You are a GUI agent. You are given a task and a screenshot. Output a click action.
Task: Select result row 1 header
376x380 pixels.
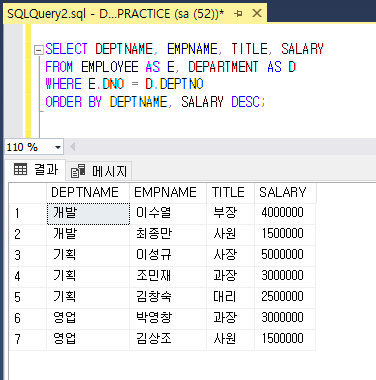(x=28, y=213)
